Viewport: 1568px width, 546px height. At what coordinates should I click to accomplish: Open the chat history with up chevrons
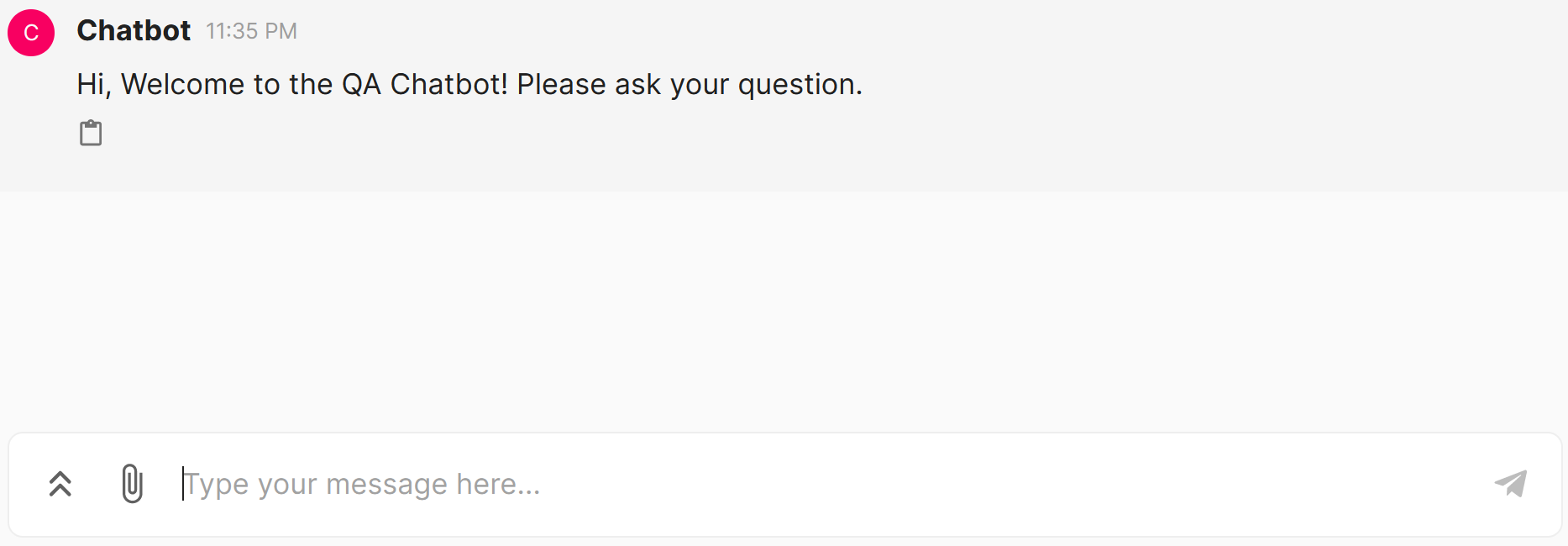pos(60,484)
